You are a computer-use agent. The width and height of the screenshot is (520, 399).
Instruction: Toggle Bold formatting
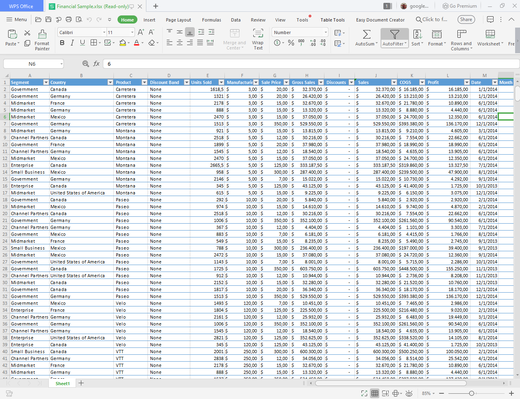click(62, 43)
